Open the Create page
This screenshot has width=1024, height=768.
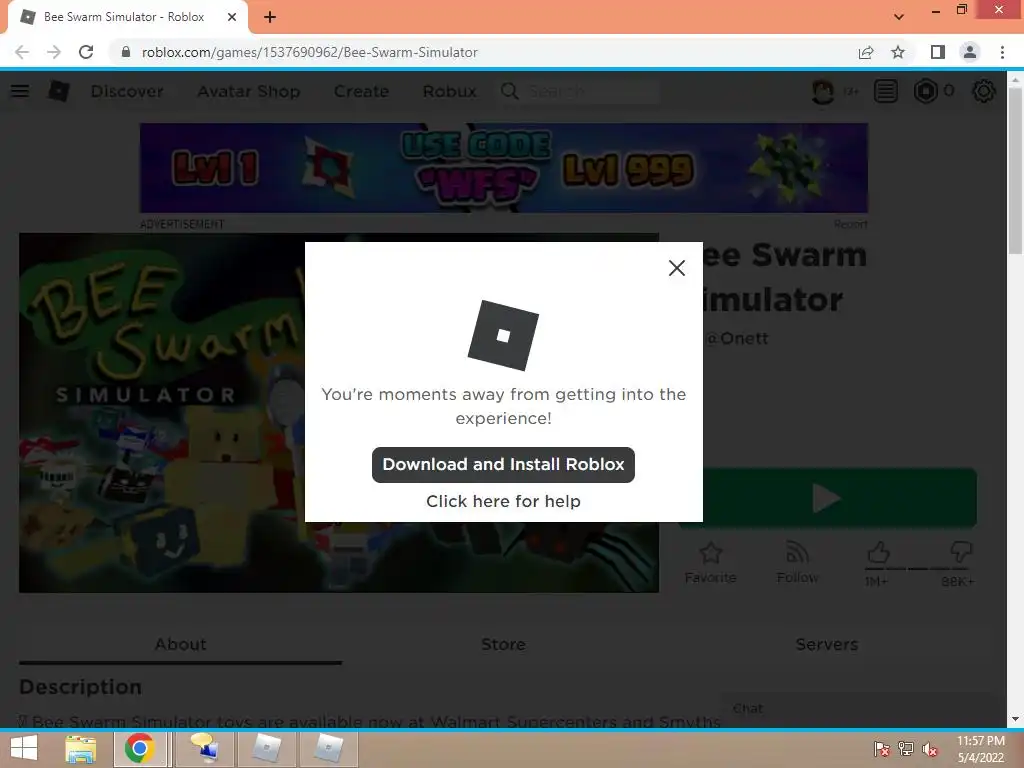361,91
